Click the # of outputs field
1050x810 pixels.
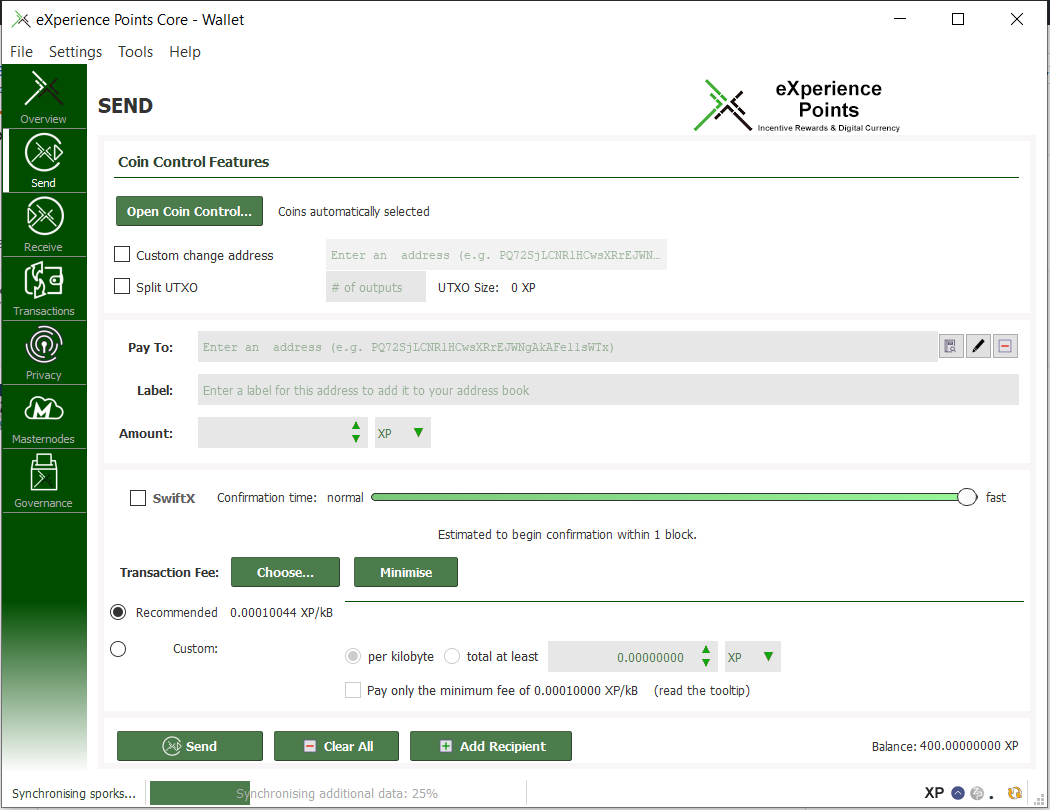pos(376,287)
